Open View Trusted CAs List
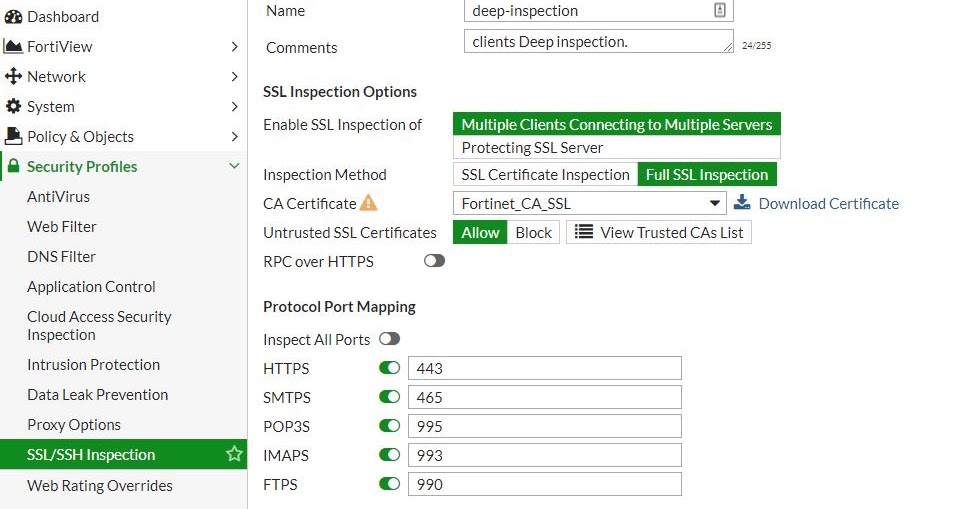 click(x=659, y=232)
